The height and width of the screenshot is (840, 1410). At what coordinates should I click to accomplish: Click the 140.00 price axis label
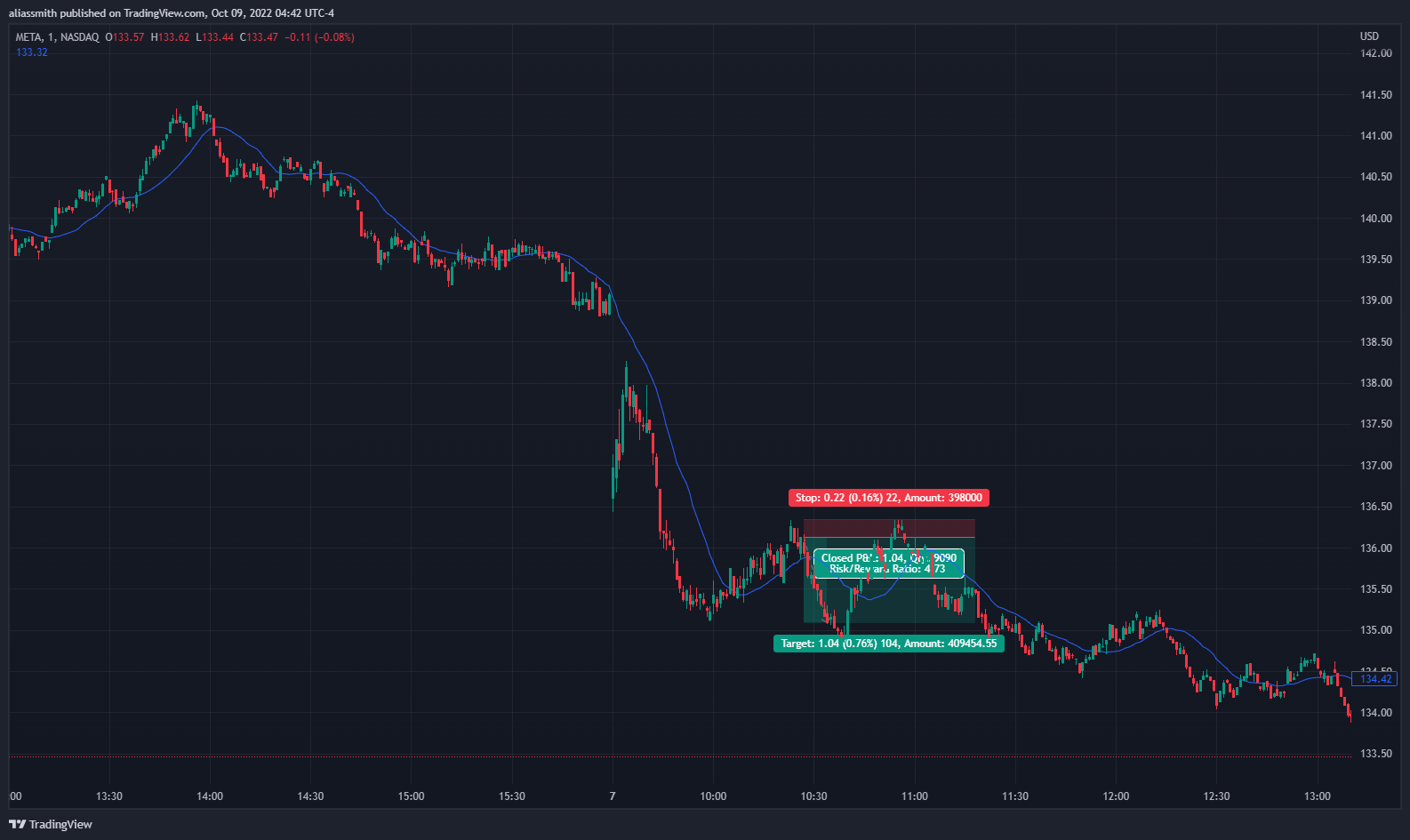click(1376, 219)
